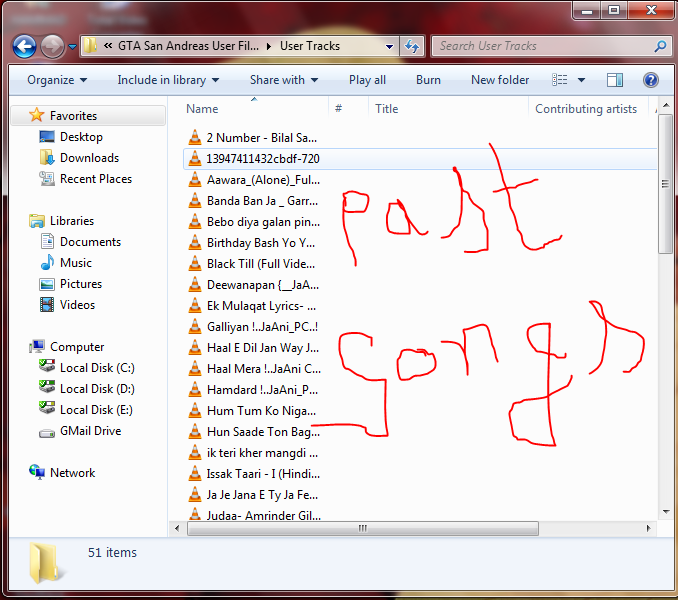This screenshot has height=600, width=678.
Task: Select file name Issak Taari - I (Hindi...
Action: [x=263, y=474]
